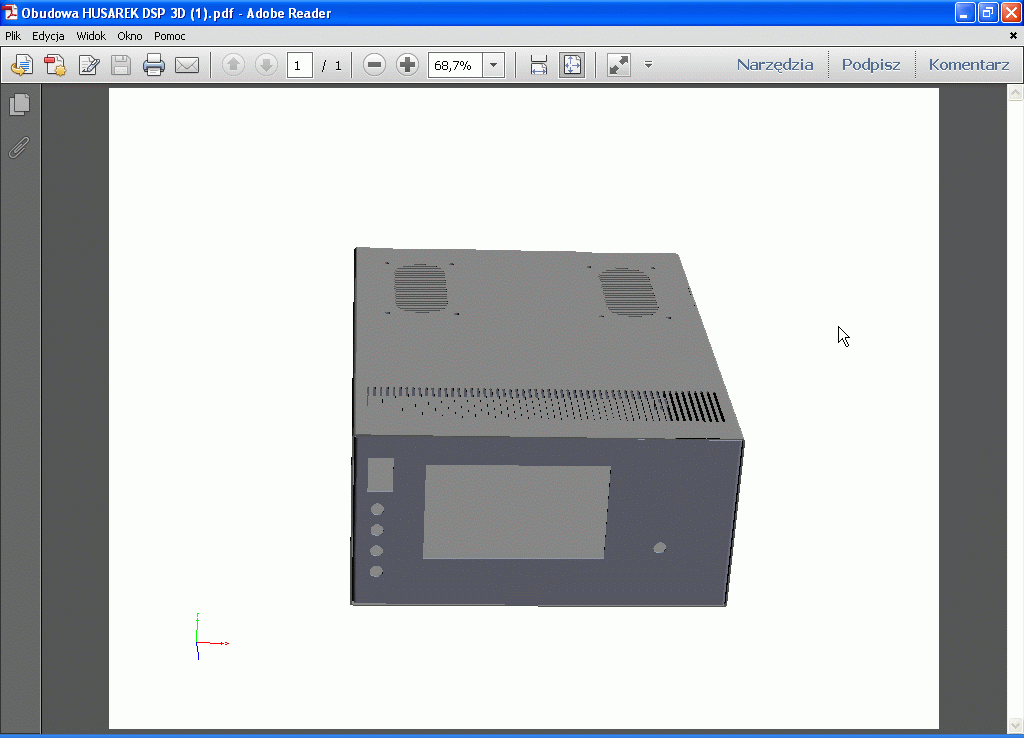Toggle the fit one full page view

coord(572,66)
